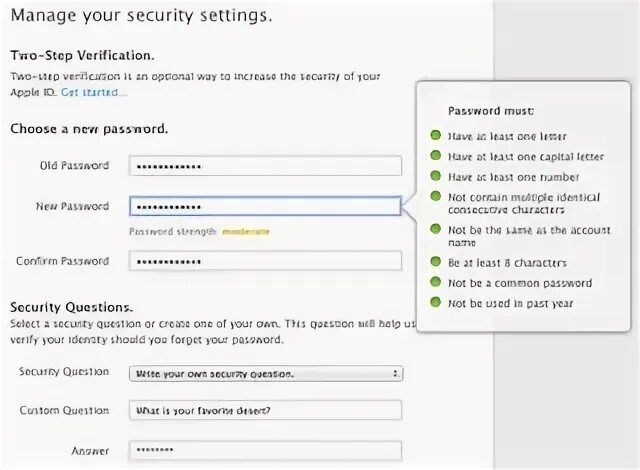This screenshot has width=640, height=470.
Task: Focus the Old Password field
Action: click(x=265, y=166)
